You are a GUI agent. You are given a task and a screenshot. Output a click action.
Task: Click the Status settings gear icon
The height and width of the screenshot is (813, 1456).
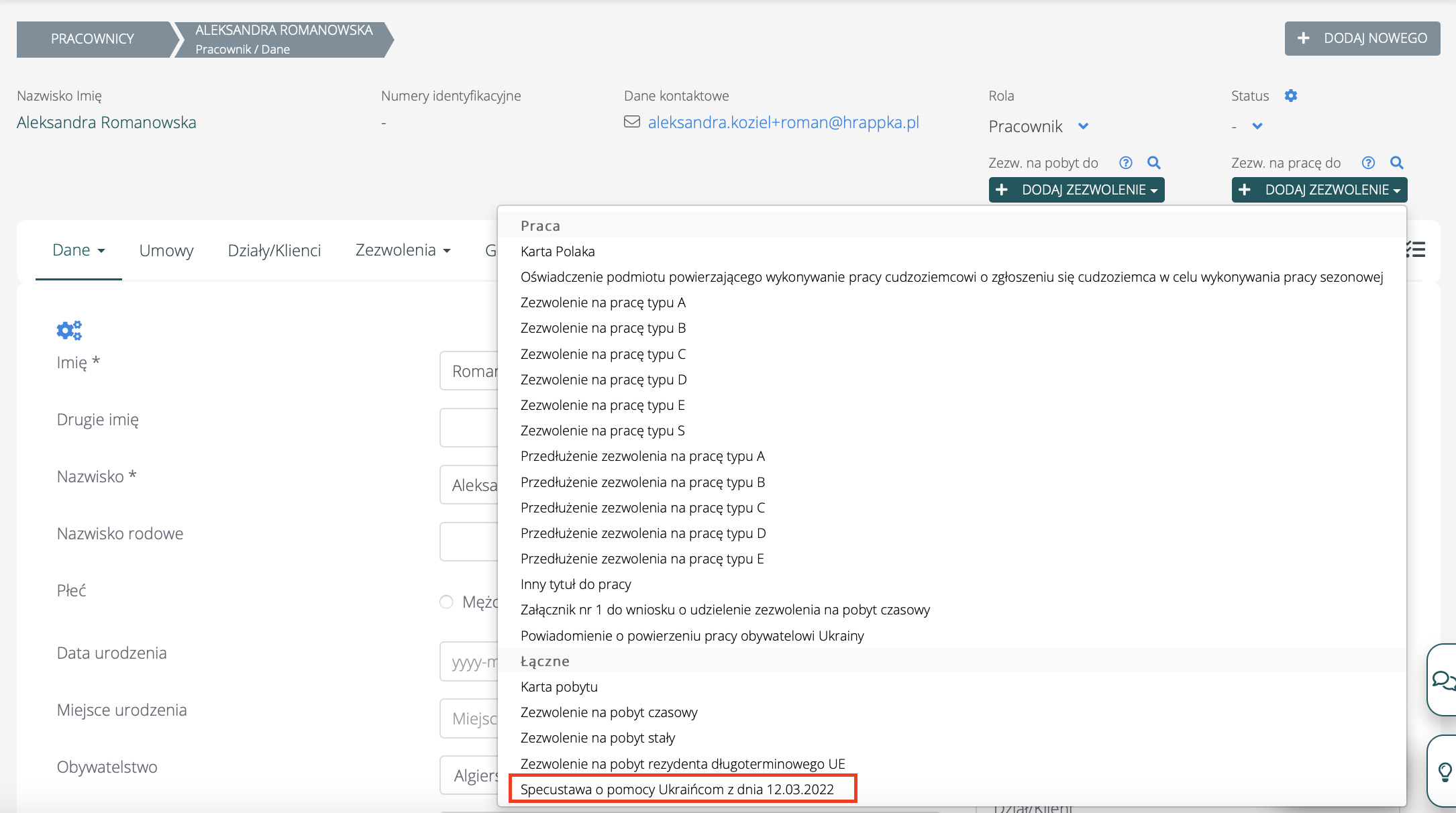coord(1290,96)
